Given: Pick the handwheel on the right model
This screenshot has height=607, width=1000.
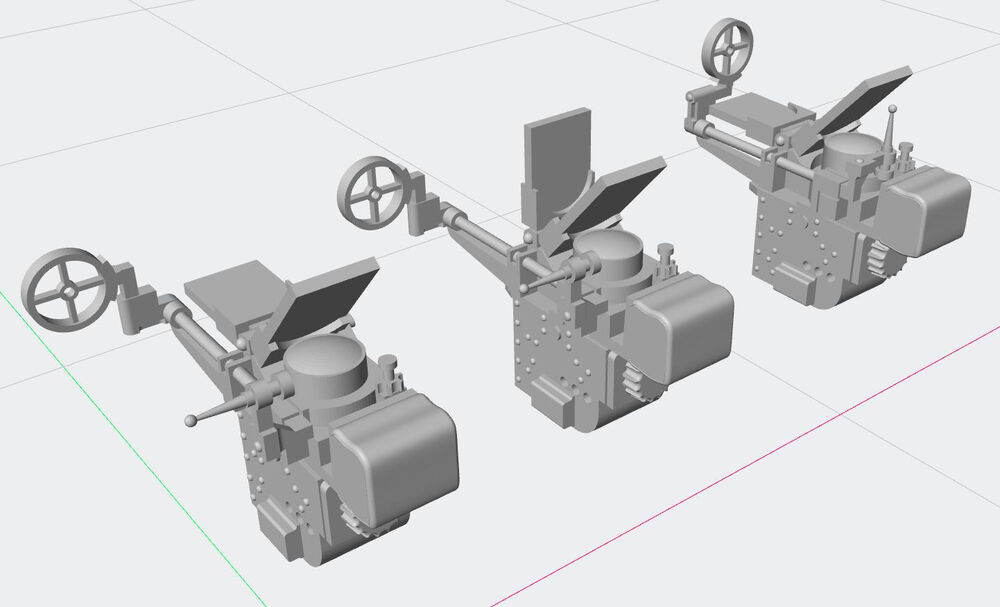Looking at the screenshot, I should pos(727,47).
